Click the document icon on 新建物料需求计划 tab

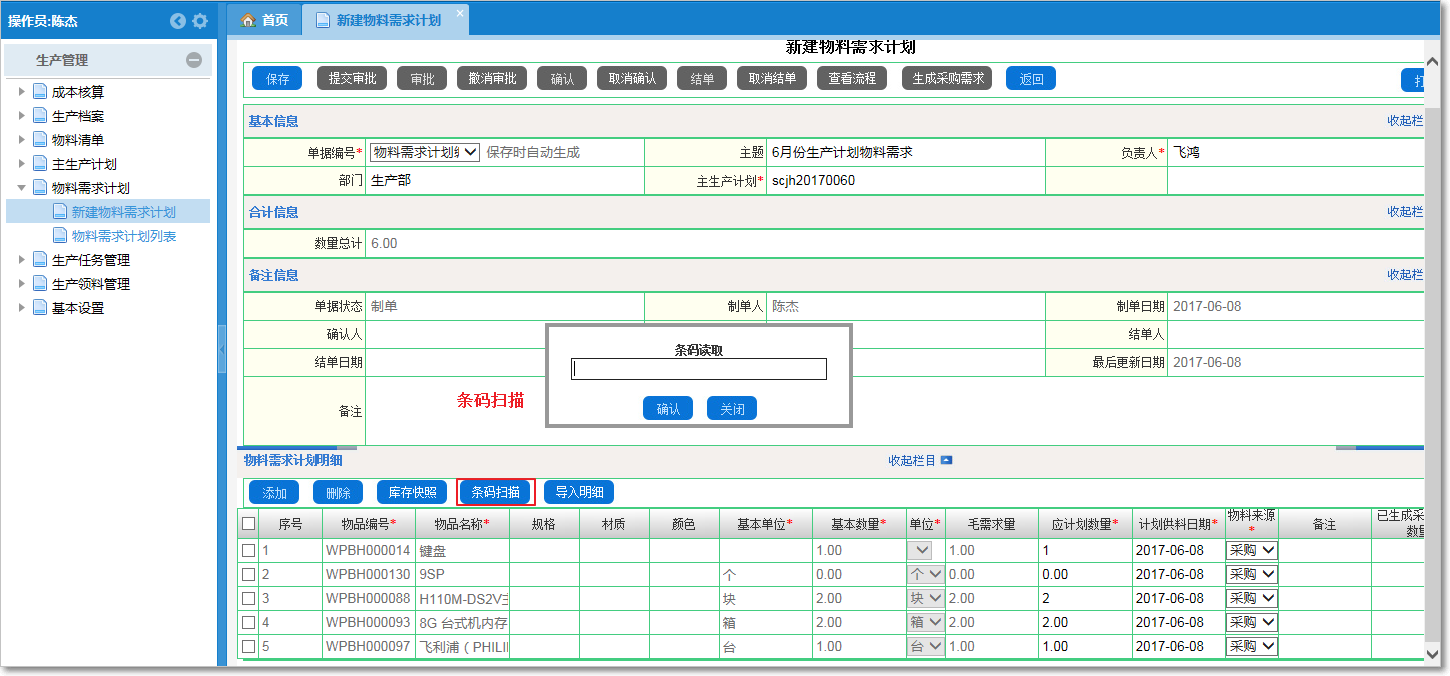tap(321, 18)
